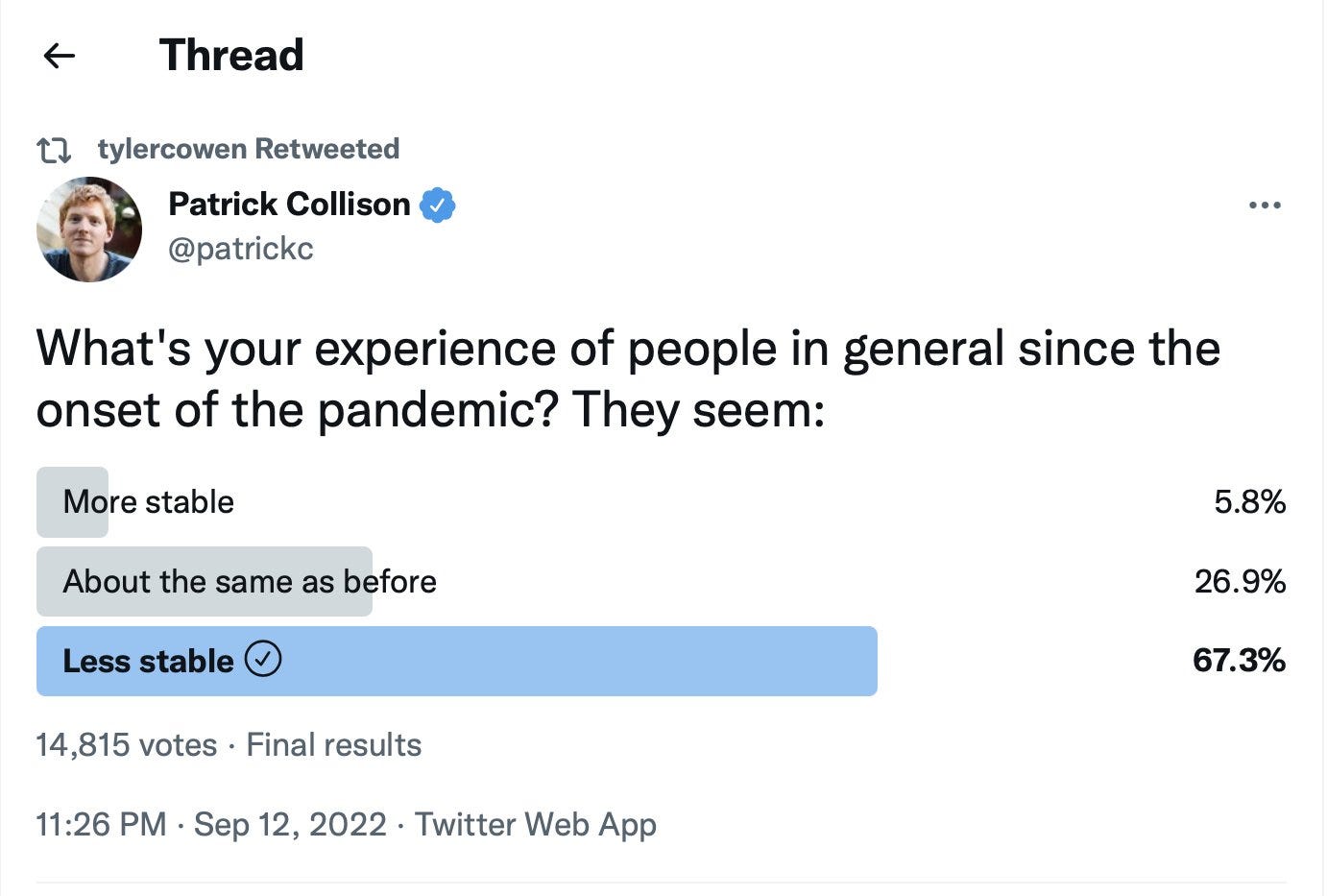Click the Twitter Web App source link

pos(536,824)
